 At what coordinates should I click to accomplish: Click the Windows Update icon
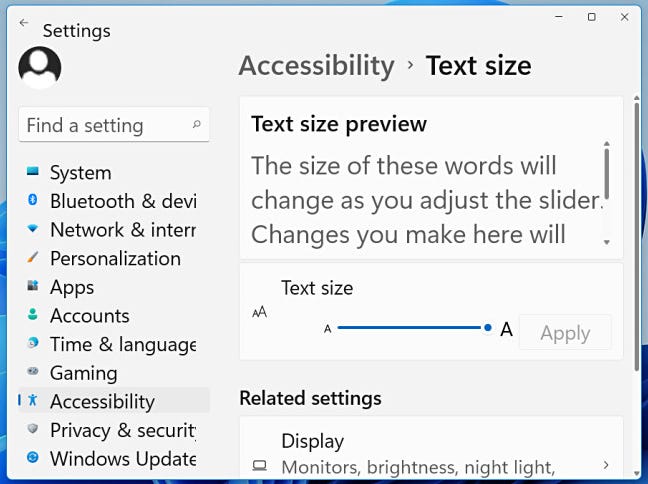[33, 459]
